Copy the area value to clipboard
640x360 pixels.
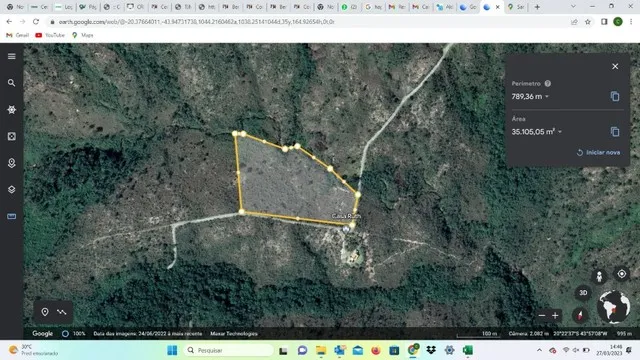[x=615, y=131]
